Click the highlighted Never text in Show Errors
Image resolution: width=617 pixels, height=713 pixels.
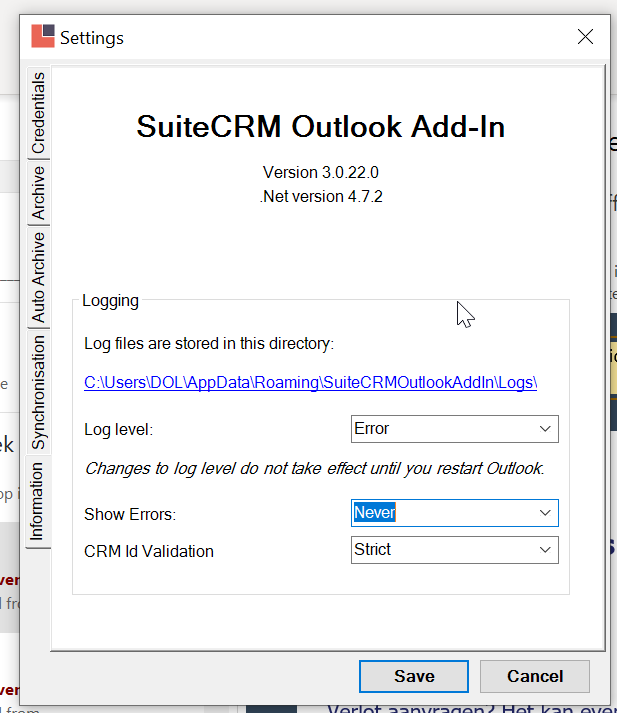(375, 512)
